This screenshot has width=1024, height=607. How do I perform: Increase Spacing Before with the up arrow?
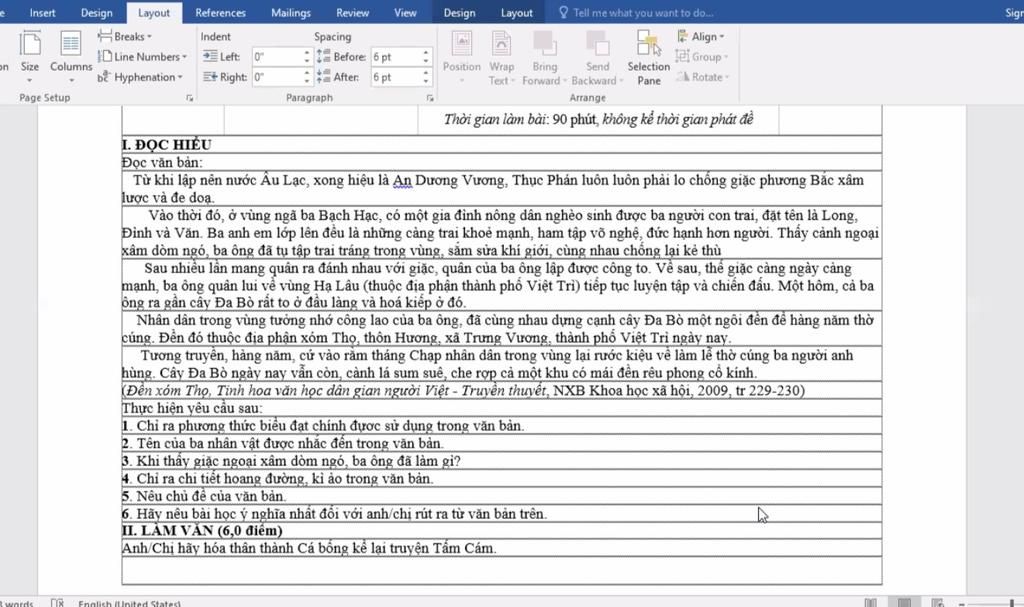426,53
